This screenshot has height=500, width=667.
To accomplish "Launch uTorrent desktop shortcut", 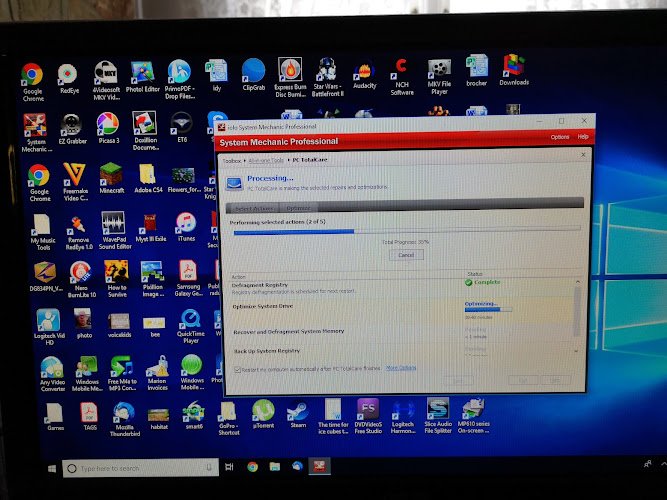I will pyautogui.click(x=263, y=413).
